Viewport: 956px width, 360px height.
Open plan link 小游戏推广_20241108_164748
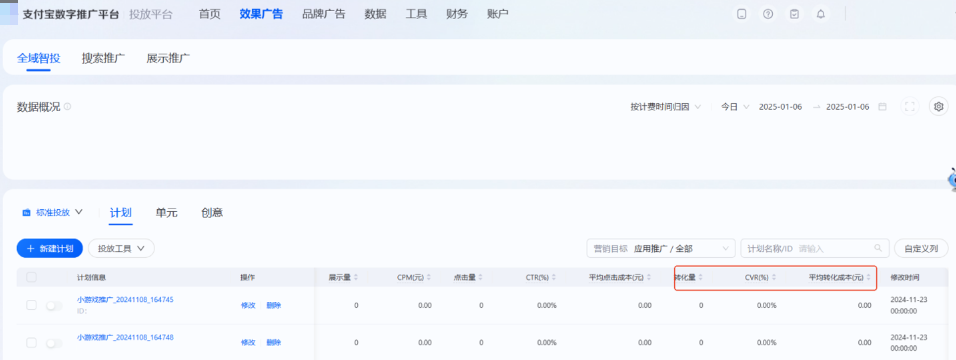click(x=125, y=337)
